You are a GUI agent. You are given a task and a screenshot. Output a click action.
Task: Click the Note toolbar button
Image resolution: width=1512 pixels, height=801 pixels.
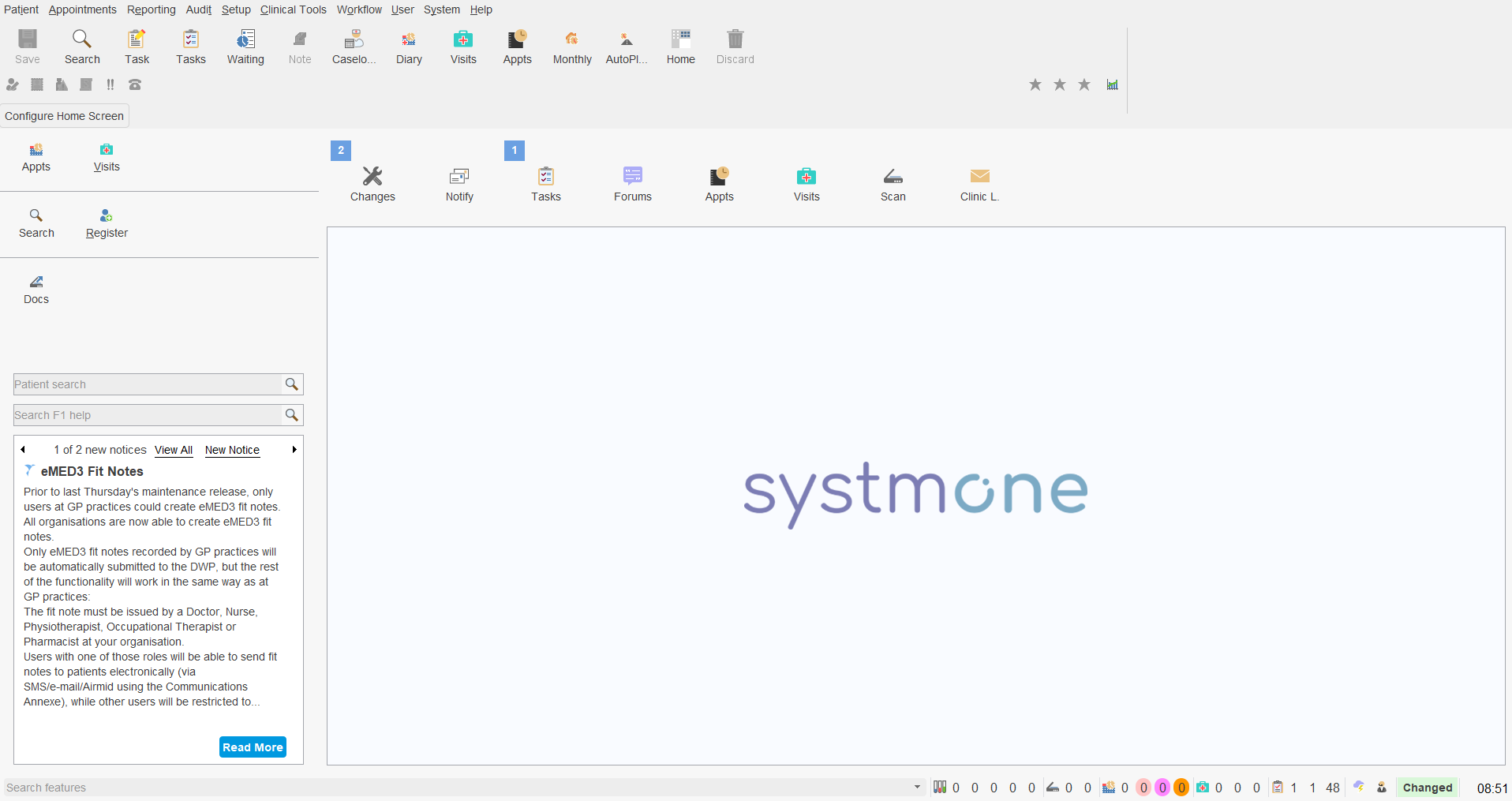(x=300, y=47)
